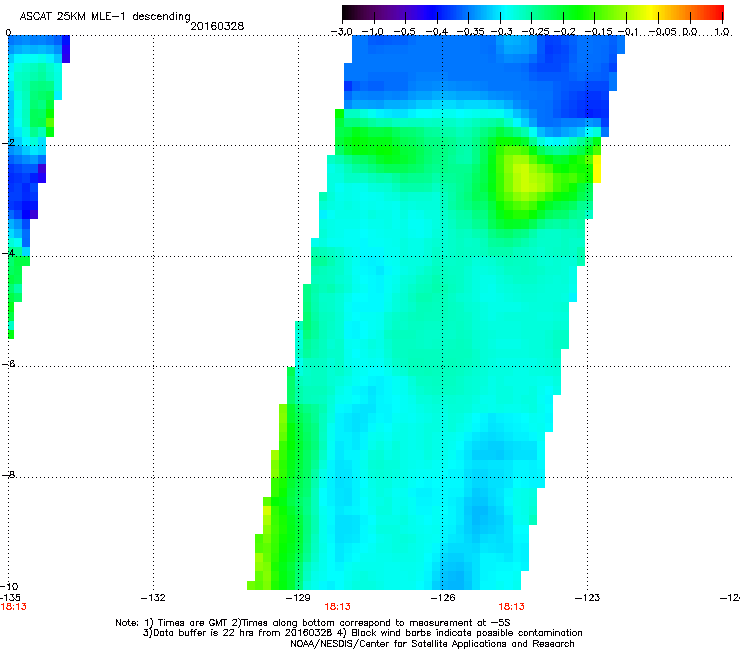The image size is (740, 650).
Task: Click the red "18:13" time right of -129
Action: [x=337, y=607]
